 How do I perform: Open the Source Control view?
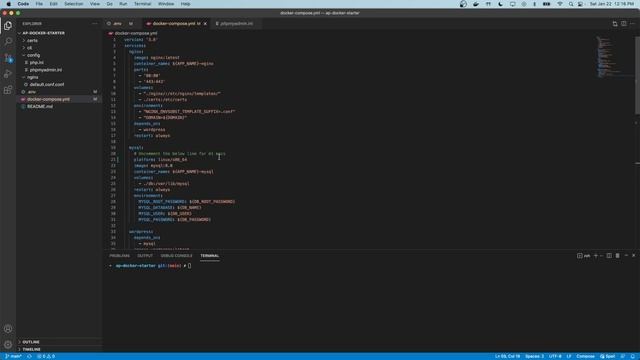point(8,58)
